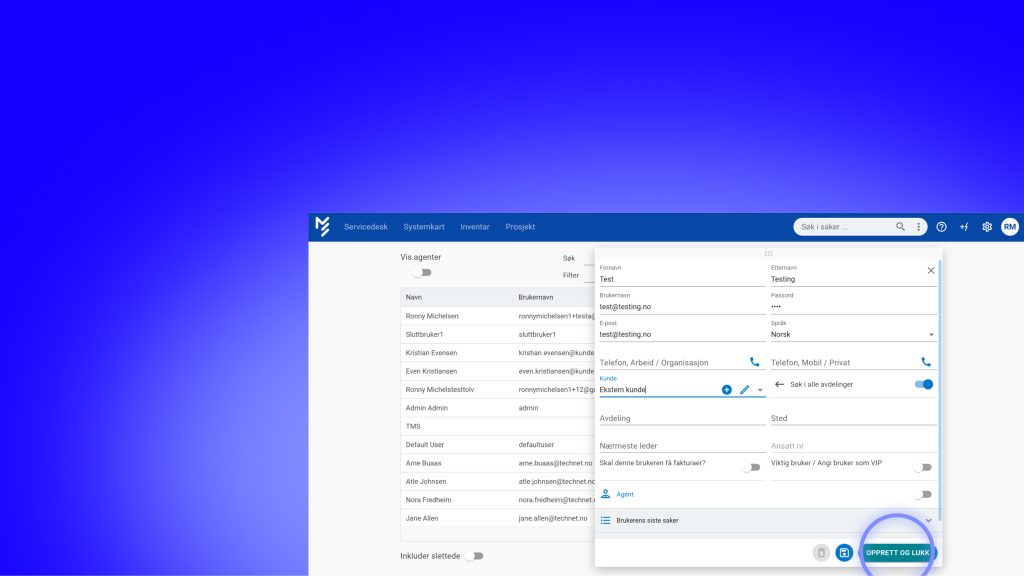
Task: Enable the Agent toggle switch
Action: 922,494
